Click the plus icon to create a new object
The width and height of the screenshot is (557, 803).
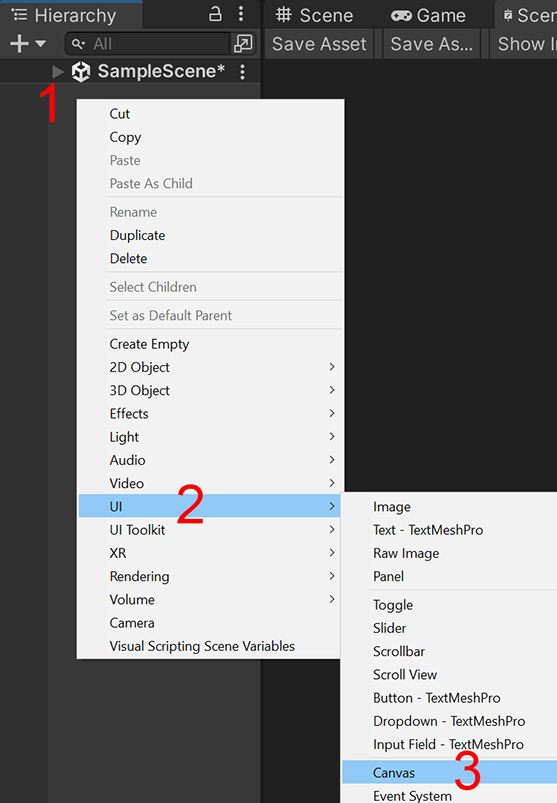click(x=19, y=44)
